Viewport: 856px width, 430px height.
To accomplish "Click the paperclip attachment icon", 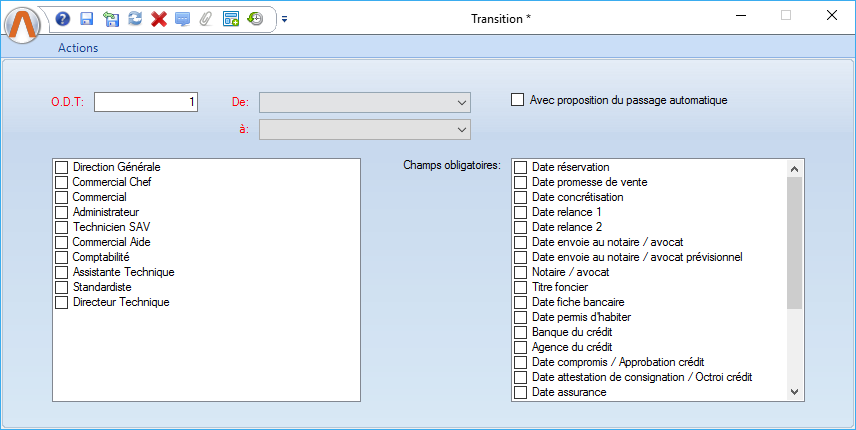I will (206, 19).
